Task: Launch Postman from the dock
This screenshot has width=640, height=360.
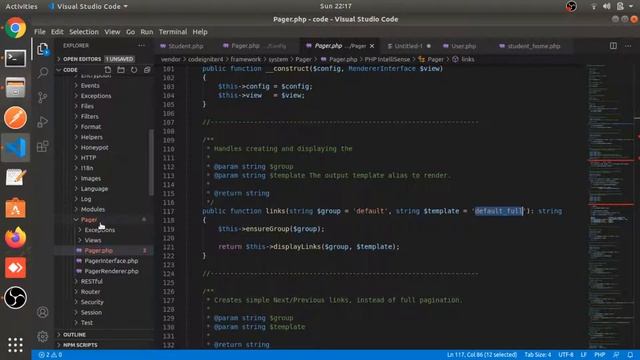Action: (16, 118)
